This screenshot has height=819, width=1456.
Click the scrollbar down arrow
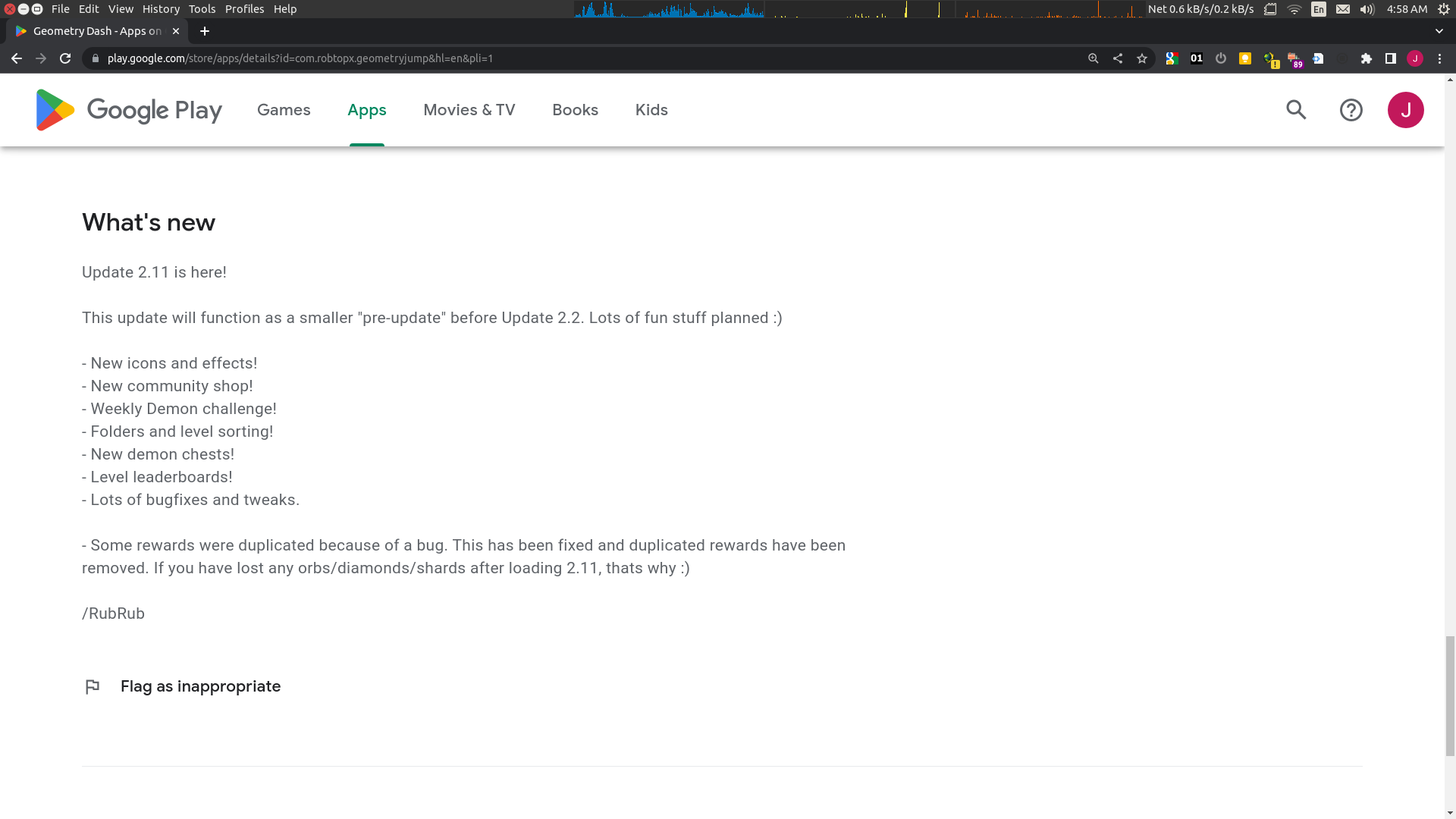coord(1450,813)
